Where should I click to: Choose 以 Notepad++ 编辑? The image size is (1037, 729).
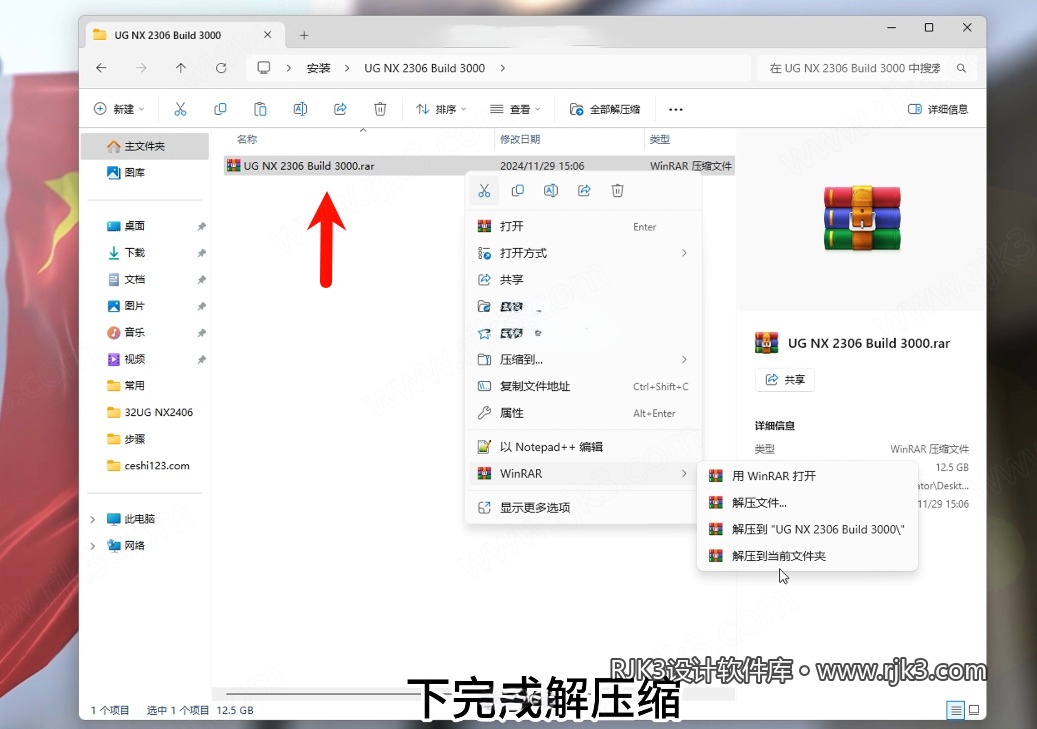[x=583, y=447]
